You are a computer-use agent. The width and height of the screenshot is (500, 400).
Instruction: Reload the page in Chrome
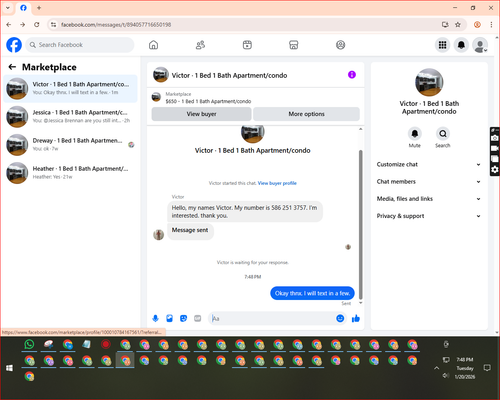[37, 25]
